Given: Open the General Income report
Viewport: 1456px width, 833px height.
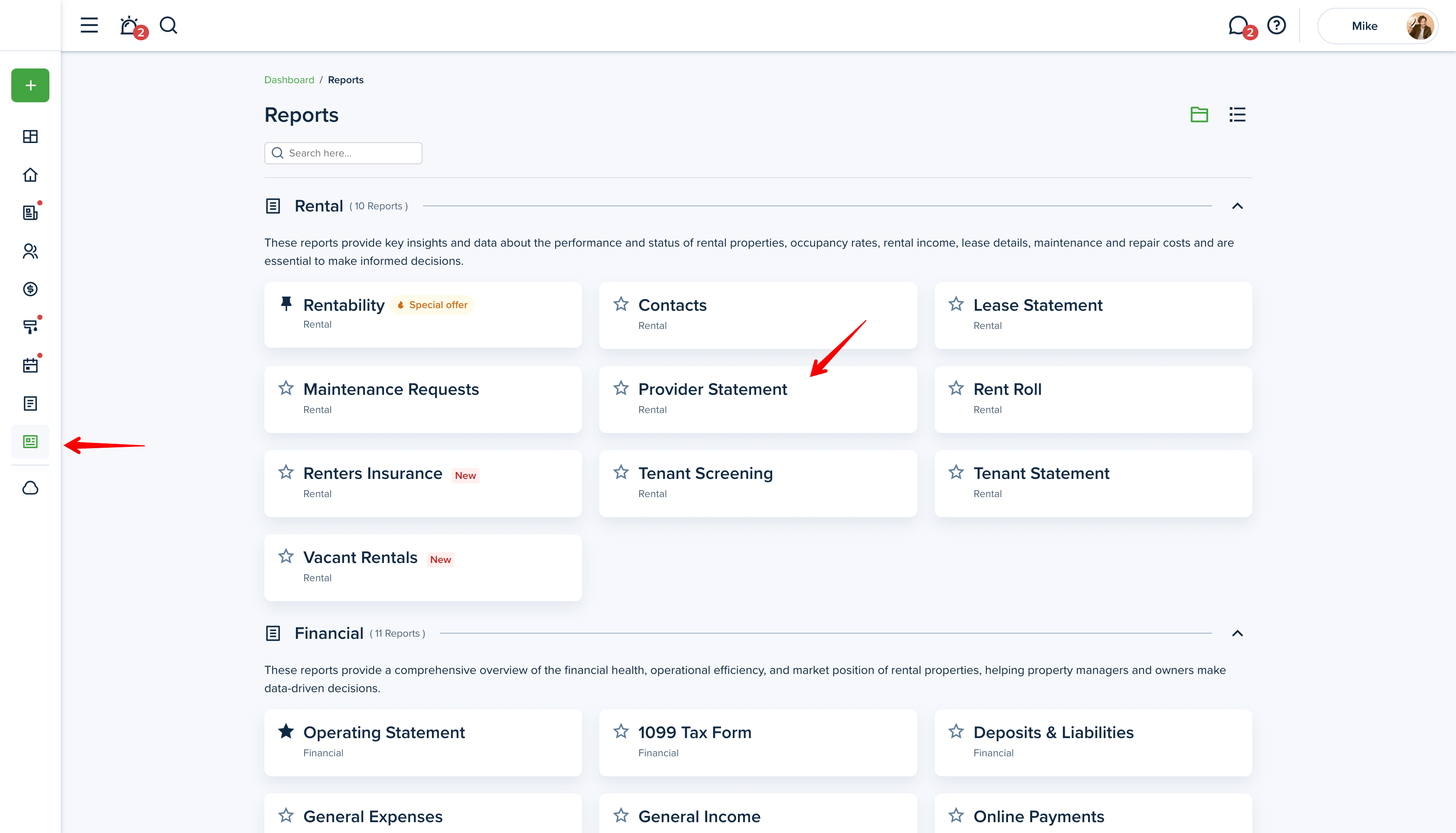Looking at the screenshot, I should (758, 813).
